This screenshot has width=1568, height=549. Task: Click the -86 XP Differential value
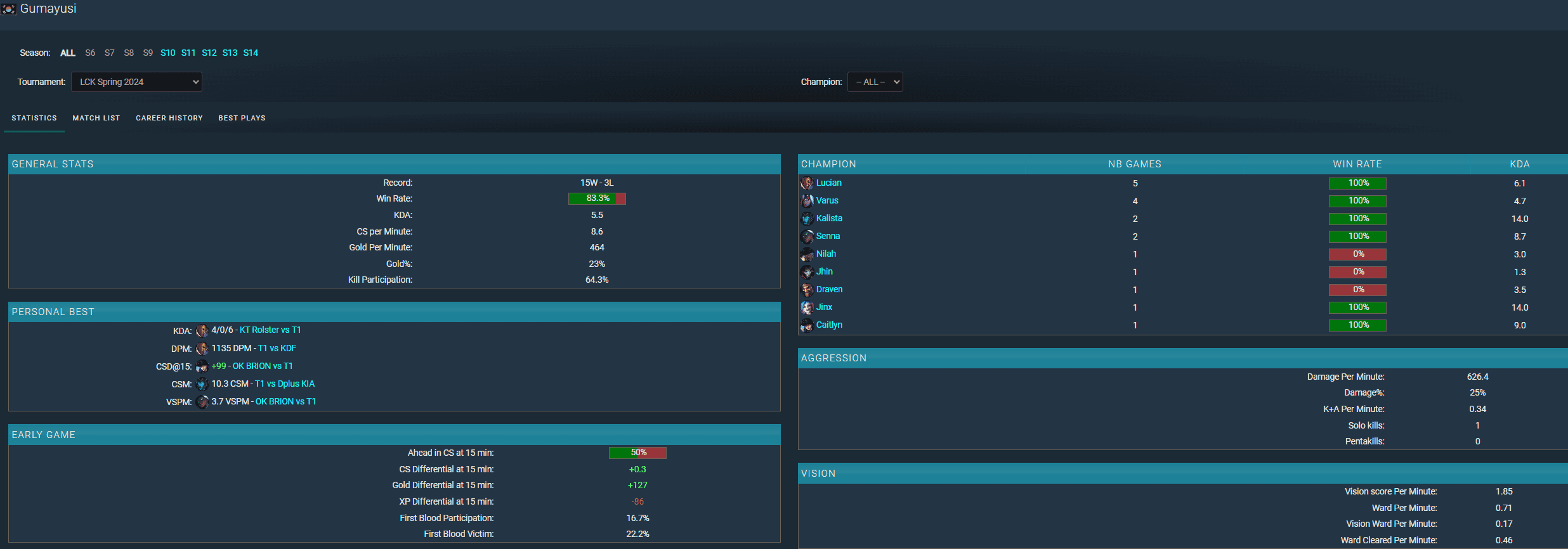tap(637, 501)
